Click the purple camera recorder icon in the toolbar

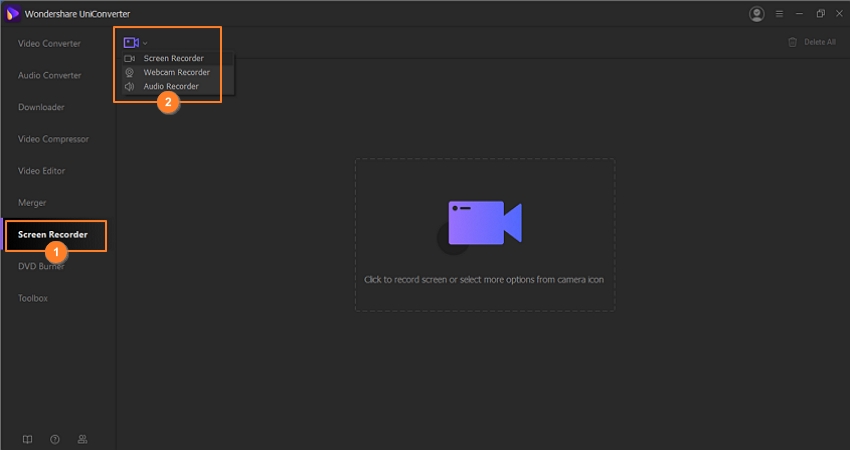(131, 42)
